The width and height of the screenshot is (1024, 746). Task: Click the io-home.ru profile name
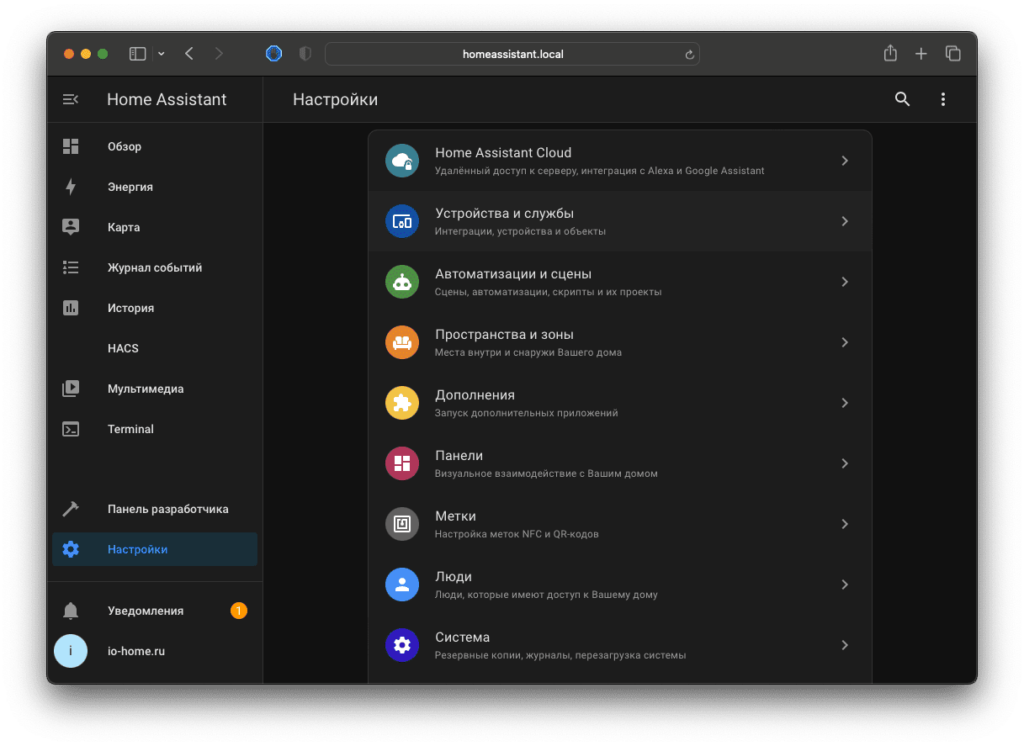tap(136, 651)
